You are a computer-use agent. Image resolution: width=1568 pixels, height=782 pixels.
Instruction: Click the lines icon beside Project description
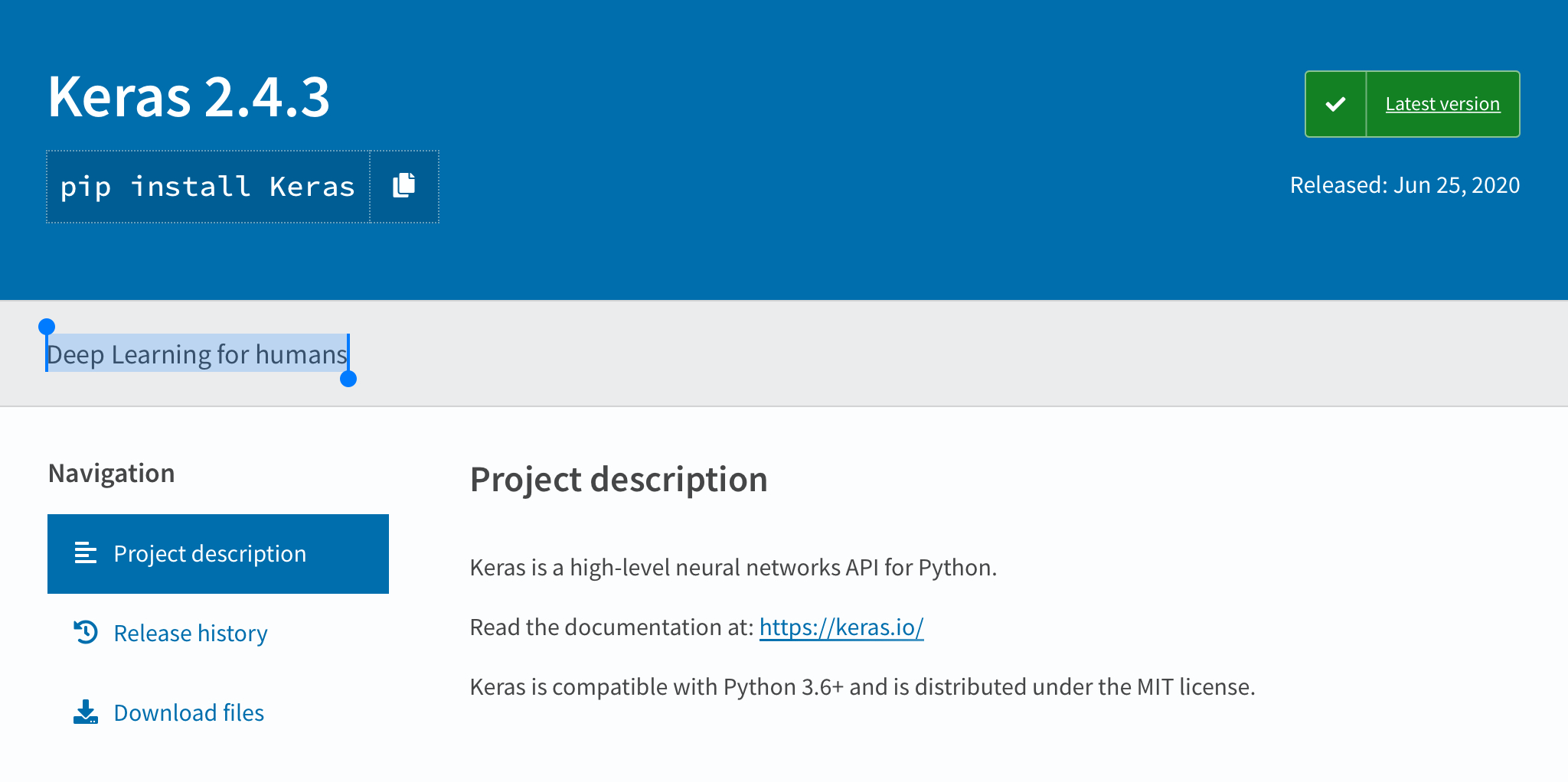click(x=86, y=553)
